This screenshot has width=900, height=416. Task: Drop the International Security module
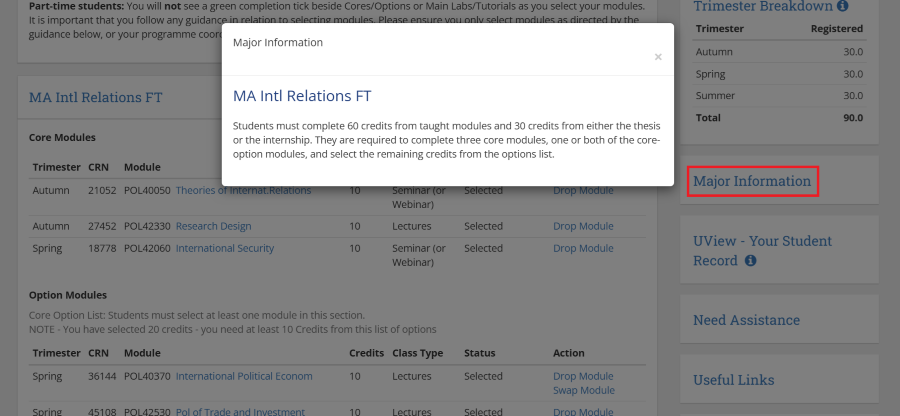583,248
